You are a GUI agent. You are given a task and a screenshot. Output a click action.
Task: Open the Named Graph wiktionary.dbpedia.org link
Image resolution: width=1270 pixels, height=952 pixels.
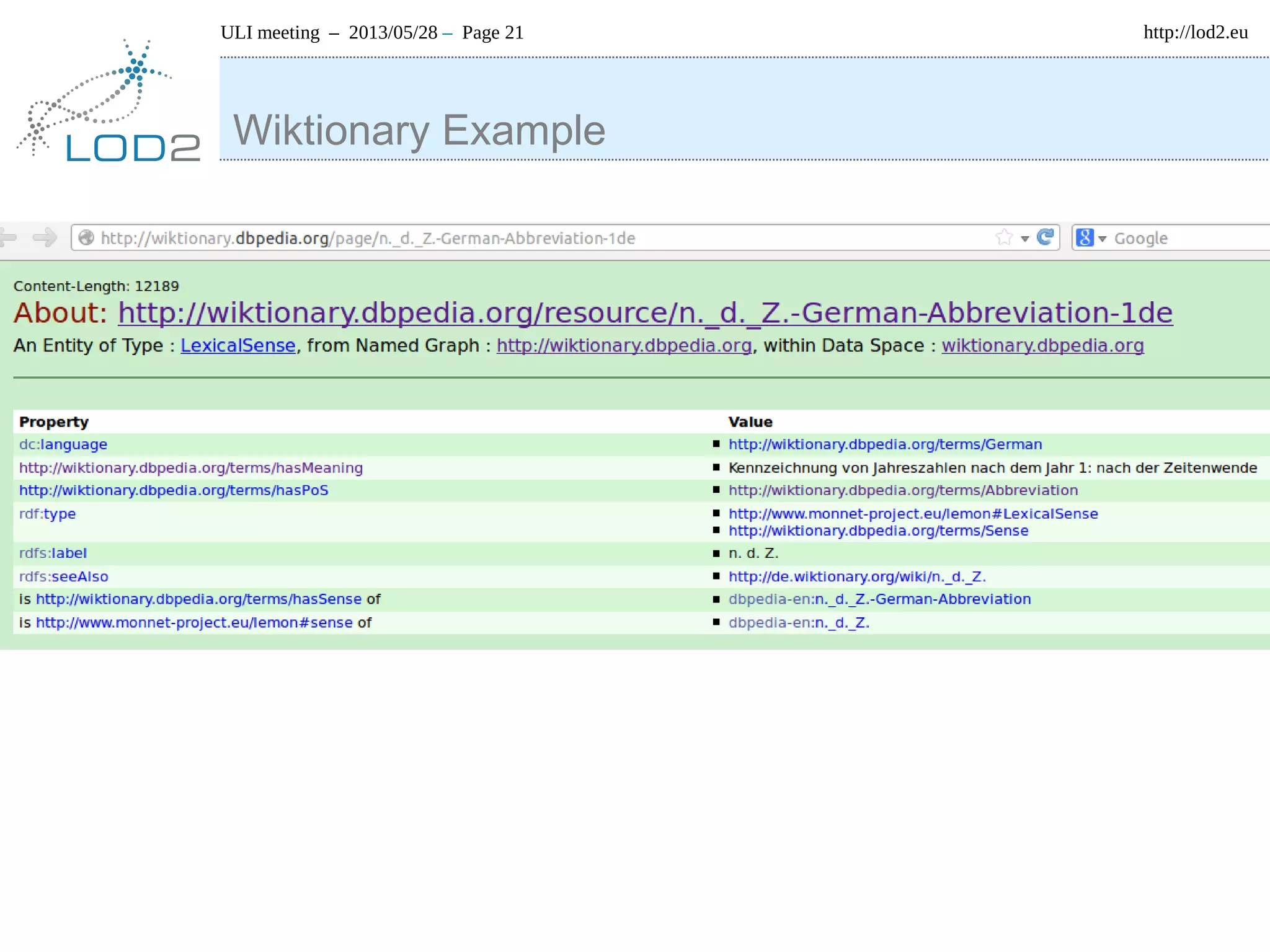624,346
